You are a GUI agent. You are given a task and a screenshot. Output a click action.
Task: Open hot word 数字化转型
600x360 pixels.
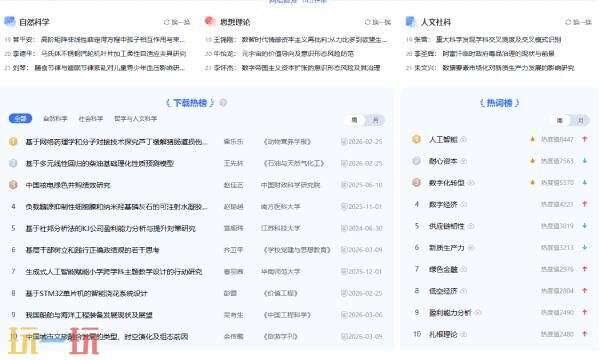447,183
